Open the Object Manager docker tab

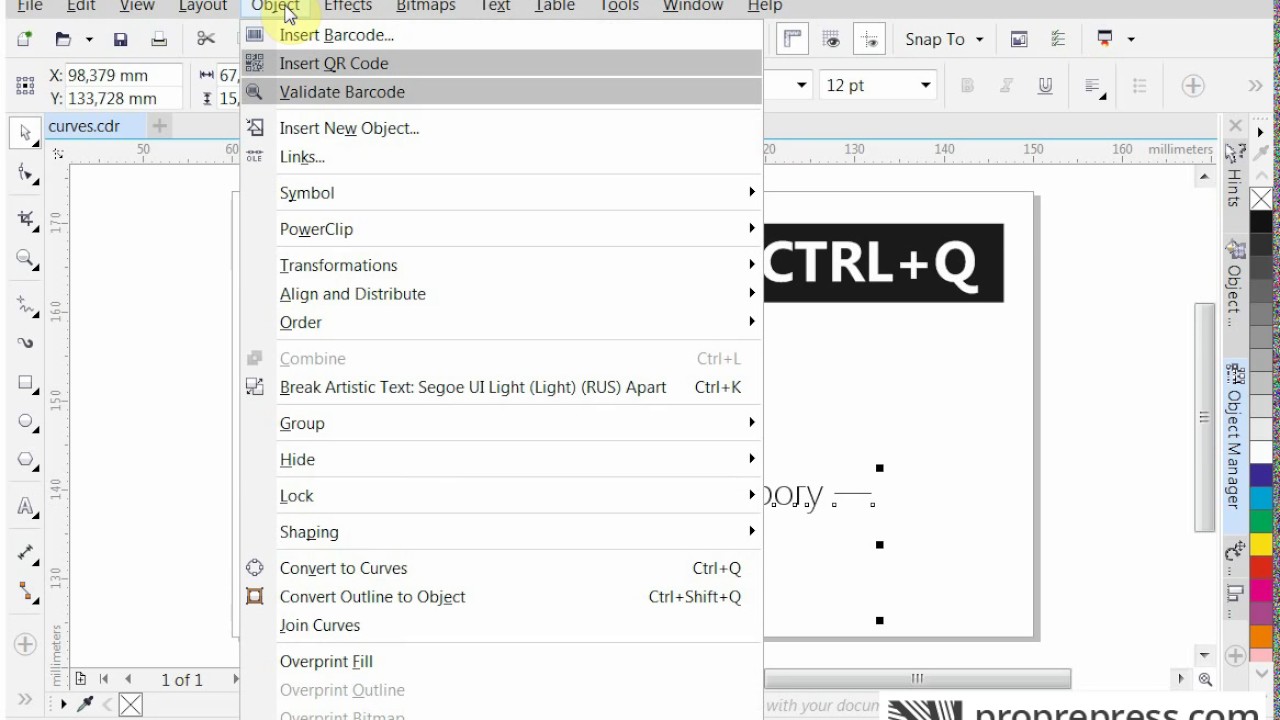point(1236,438)
